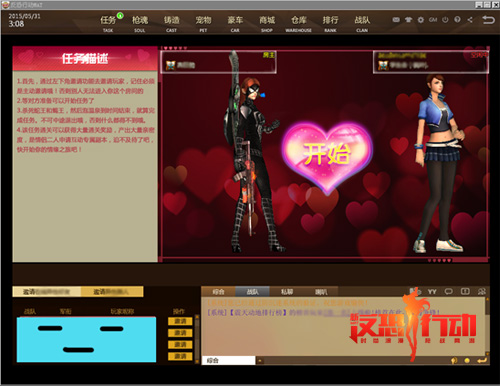Click the blue jacket female character model

(439, 163)
